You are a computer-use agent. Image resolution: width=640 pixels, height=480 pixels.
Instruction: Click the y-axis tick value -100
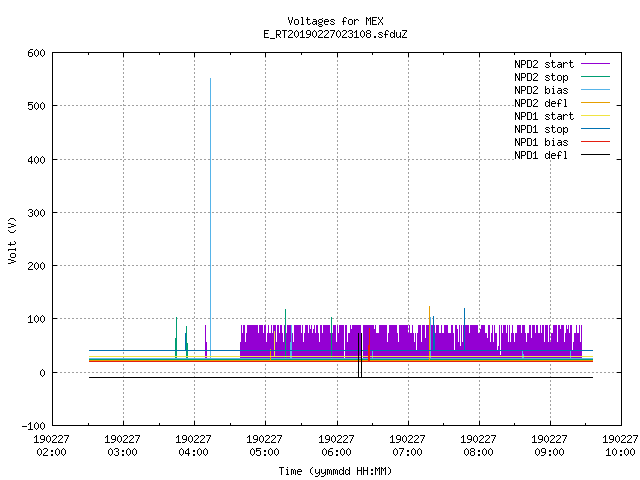point(33,426)
